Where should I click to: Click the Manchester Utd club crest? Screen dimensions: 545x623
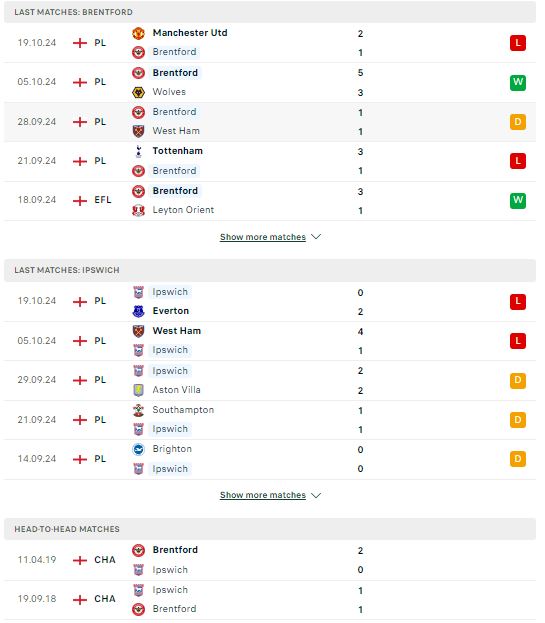pos(138,33)
